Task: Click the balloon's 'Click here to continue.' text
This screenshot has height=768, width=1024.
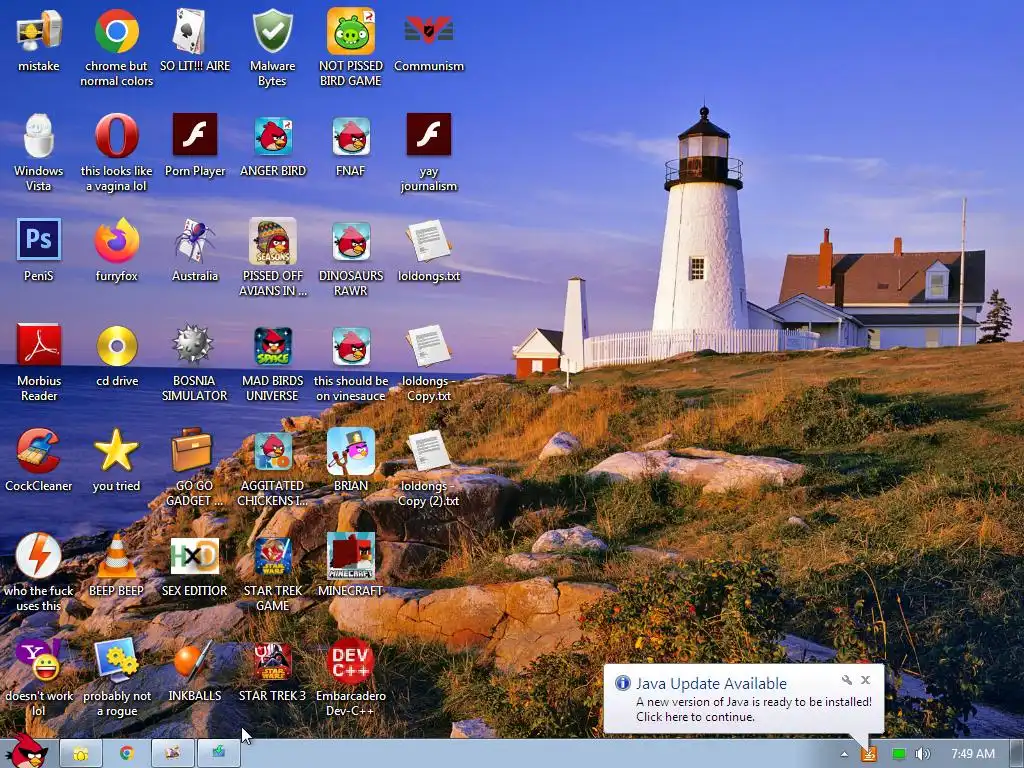Action: [696, 716]
